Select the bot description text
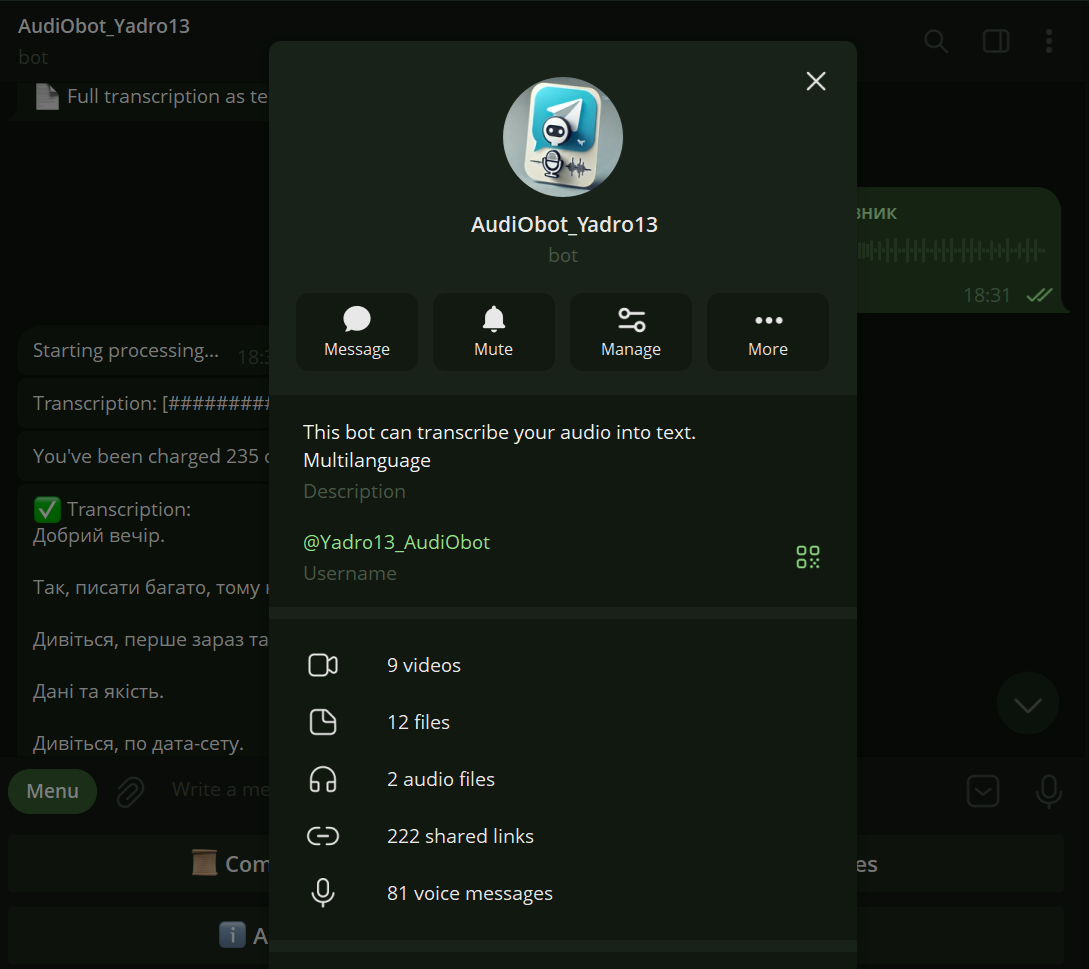Viewport: 1089px width, 969px height. click(x=499, y=446)
